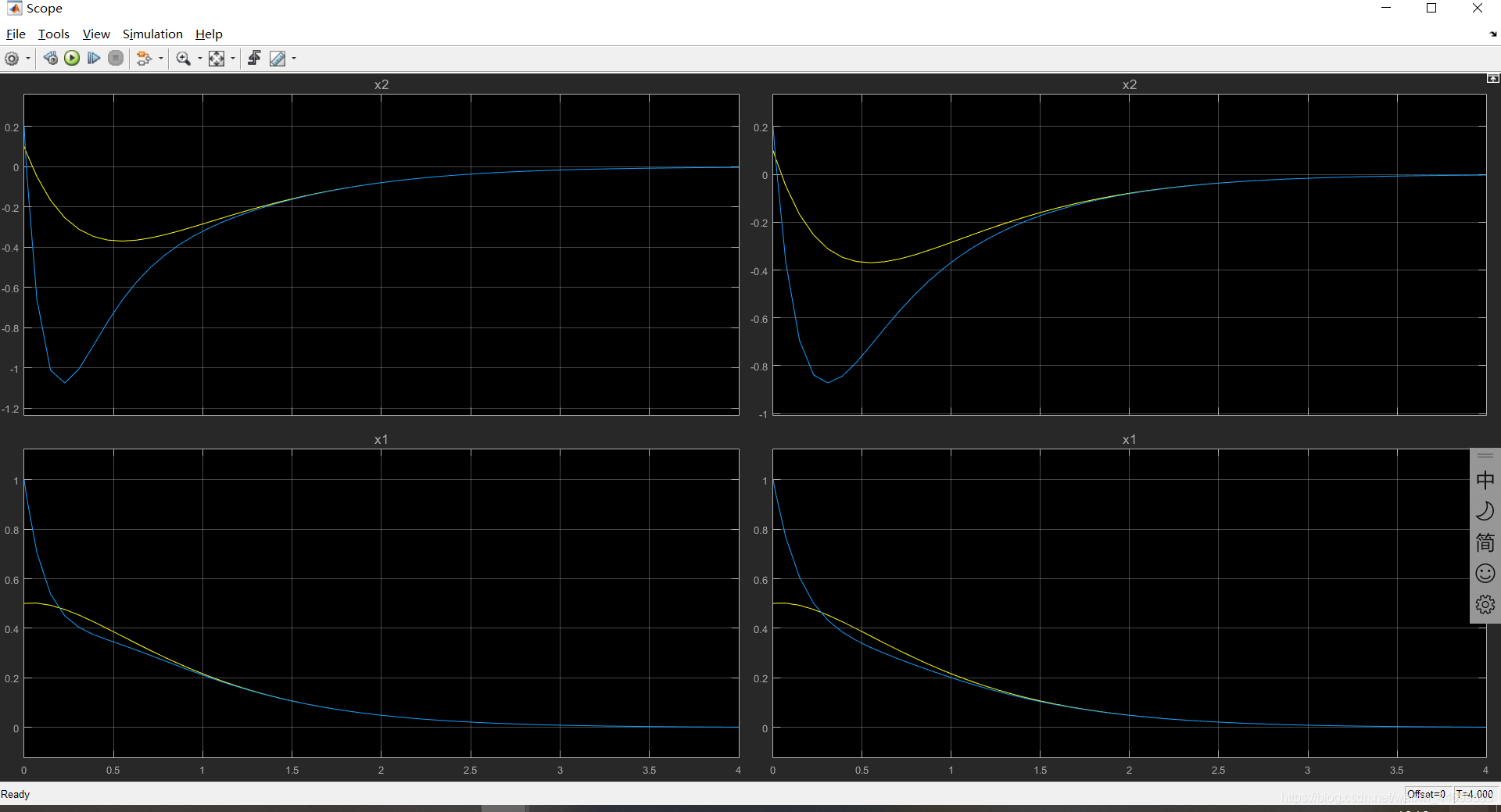Click the IME Chinese mode 中 icon

[x=1485, y=480]
